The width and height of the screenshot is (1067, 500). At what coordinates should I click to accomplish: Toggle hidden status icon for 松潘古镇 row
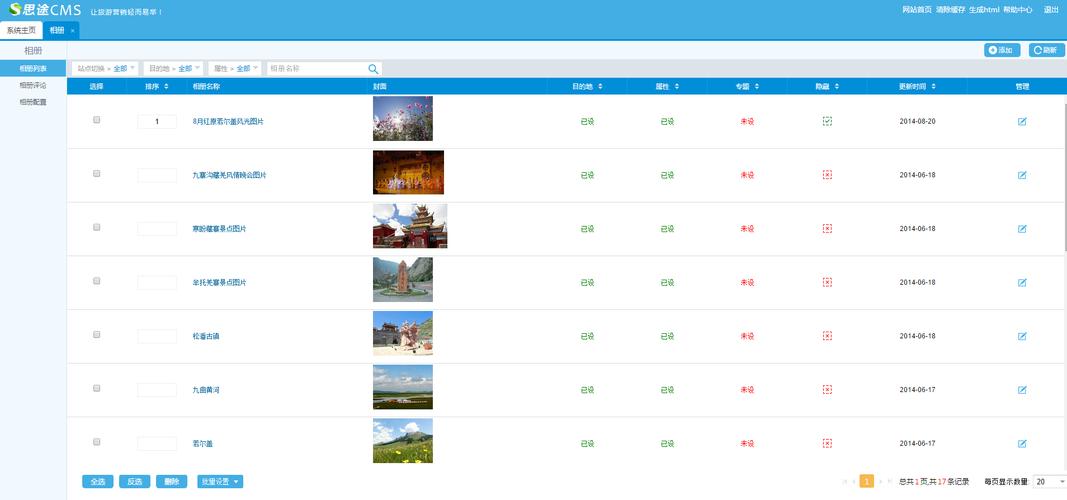pyautogui.click(x=827, y=336)
